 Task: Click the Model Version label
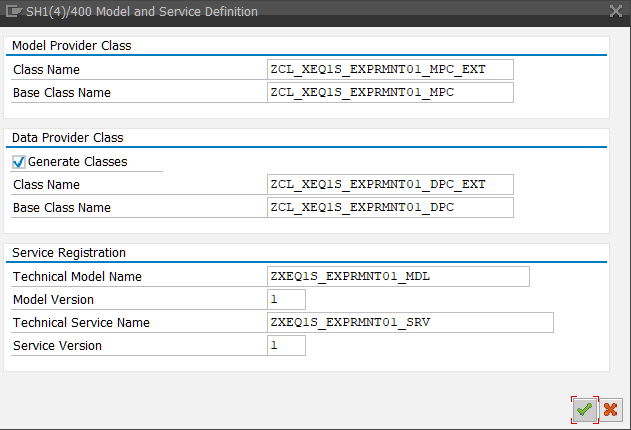pyautogui.click(x=54, y=300)
